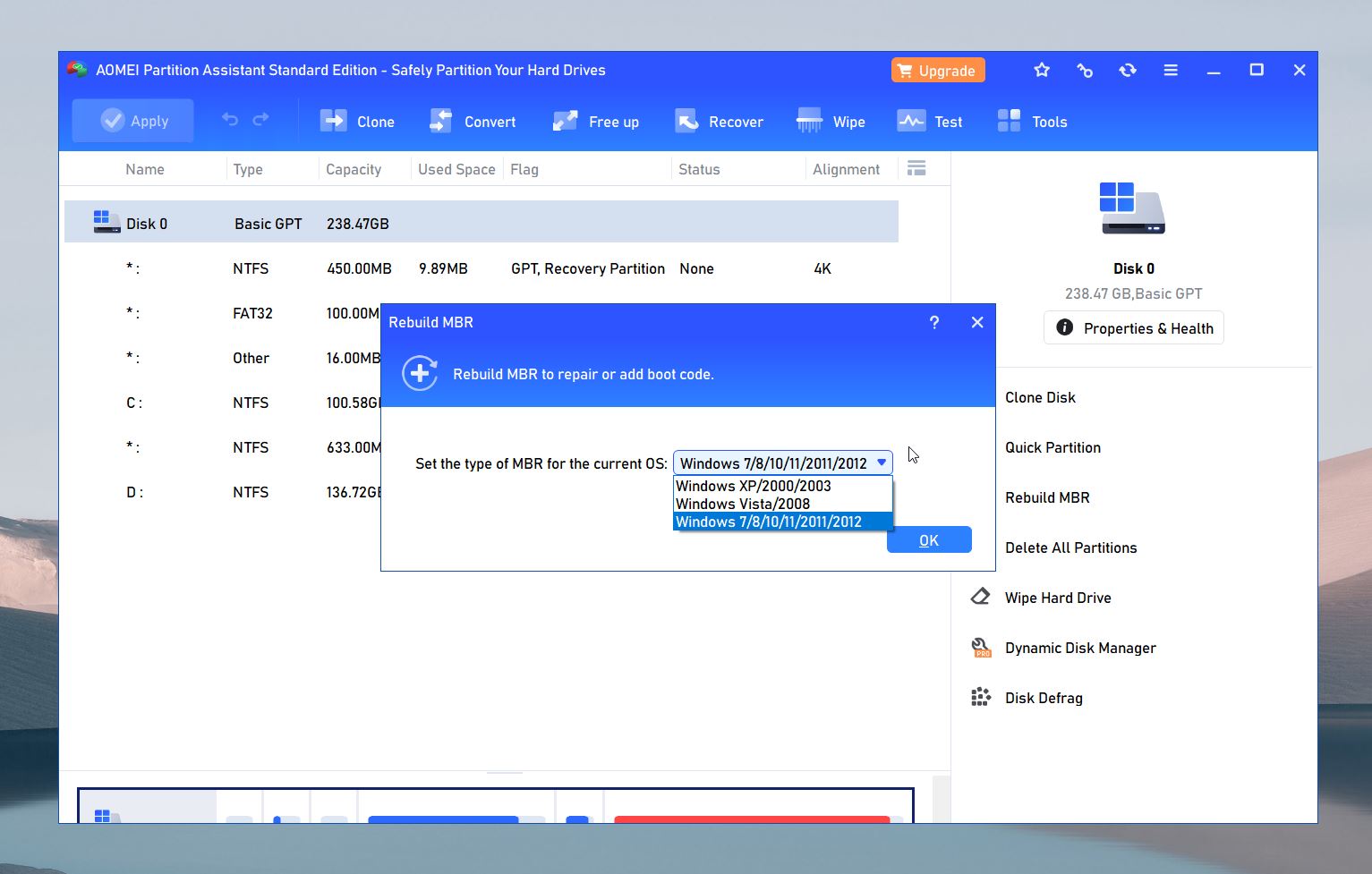Click Rebuild MBR in sidebar
The image size is (1372, 874).
pyautogui.click(x=1047, y=497)
